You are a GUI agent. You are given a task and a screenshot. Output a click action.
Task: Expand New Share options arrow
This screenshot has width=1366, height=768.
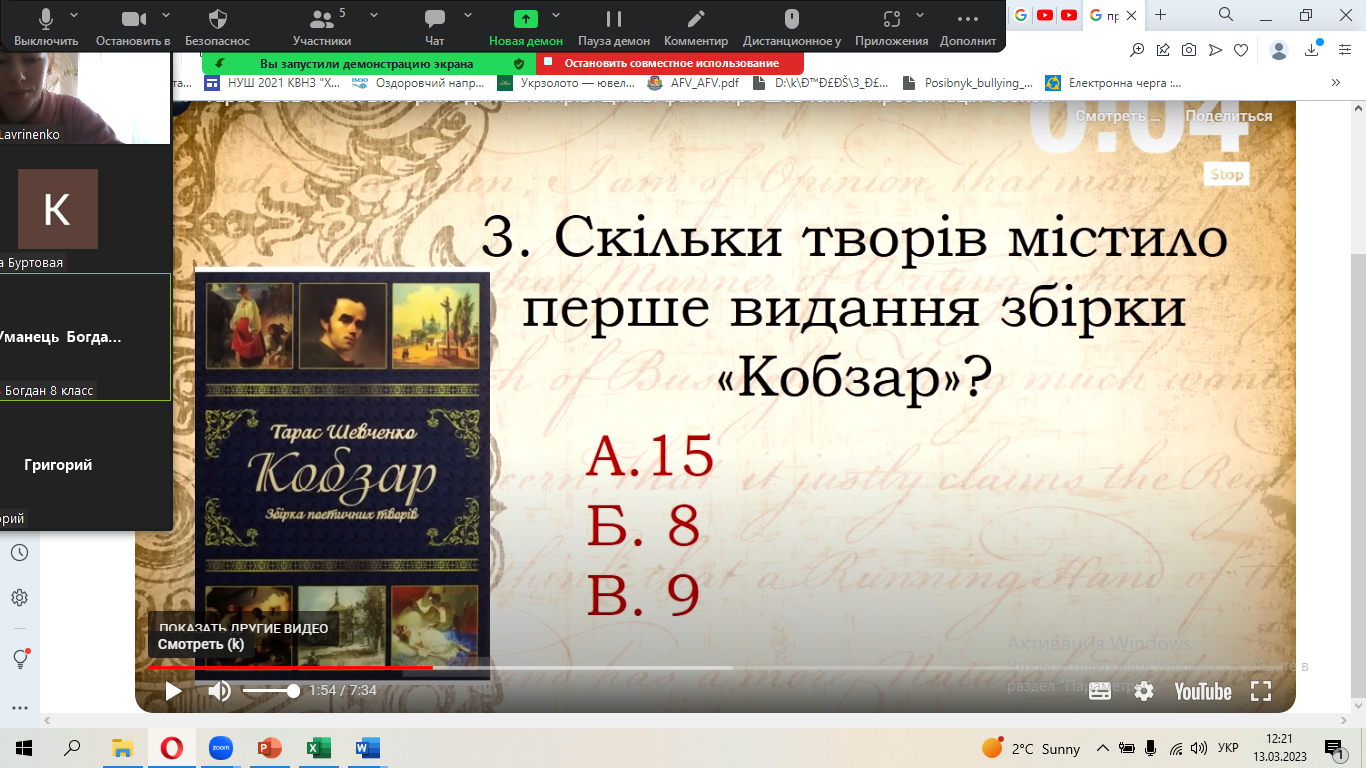tap(556, 15)
